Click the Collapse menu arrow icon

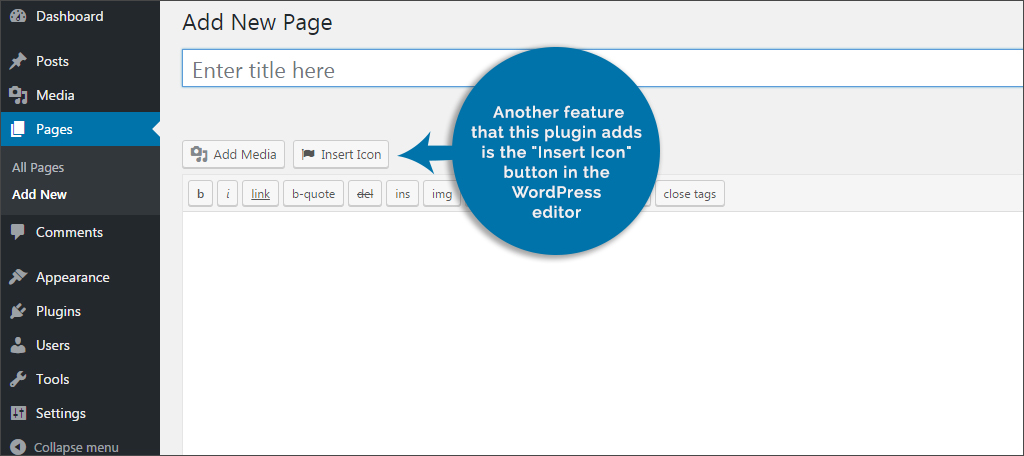coord(18,448)
